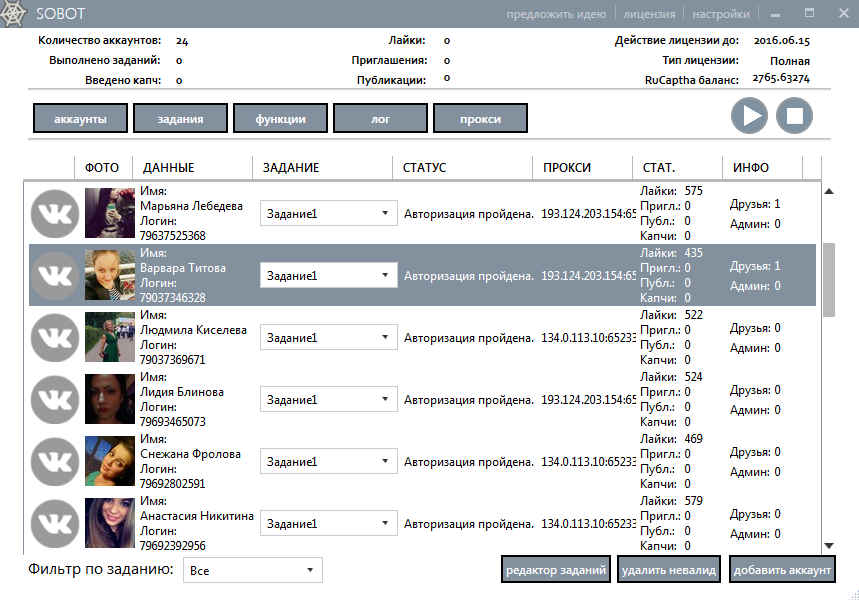859x600 pixels.
Task: Click VK icon beside Снежана Фролова
Action: [x=55, y=461]
